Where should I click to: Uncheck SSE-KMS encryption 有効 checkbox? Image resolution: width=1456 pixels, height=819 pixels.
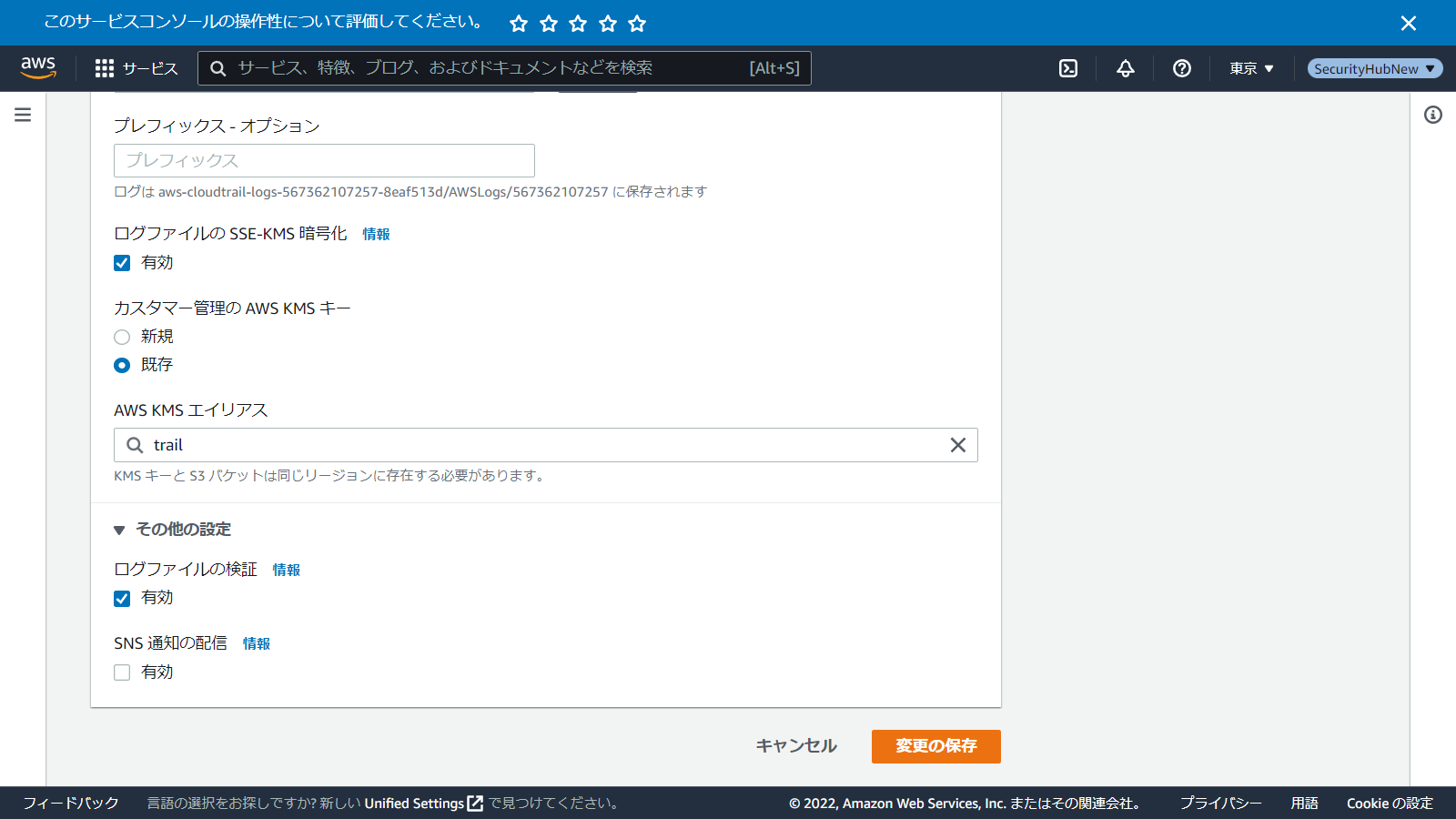pos(122,263)
